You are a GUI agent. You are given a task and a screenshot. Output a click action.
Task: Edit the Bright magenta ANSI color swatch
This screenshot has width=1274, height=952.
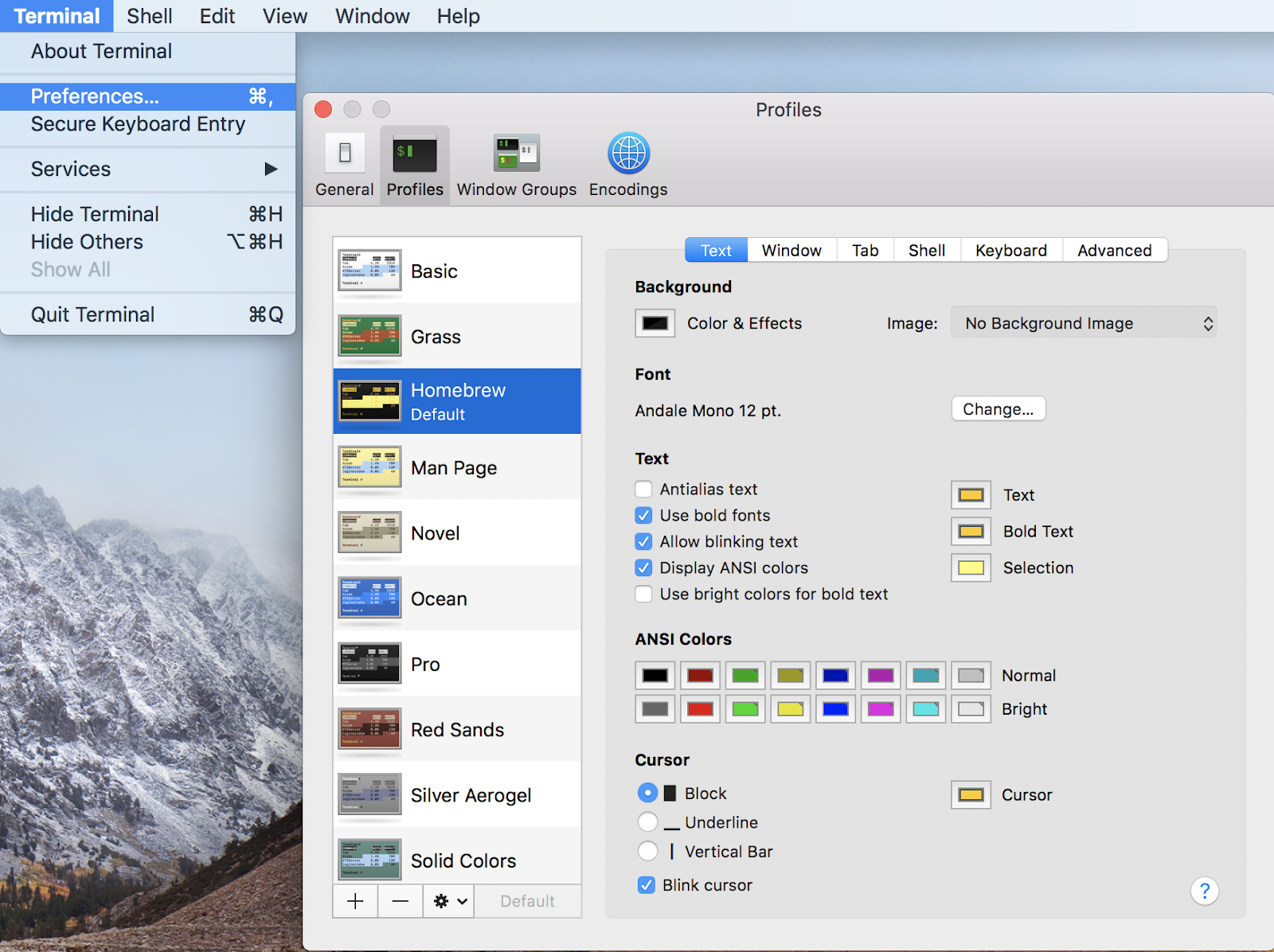tap(881, 709)
